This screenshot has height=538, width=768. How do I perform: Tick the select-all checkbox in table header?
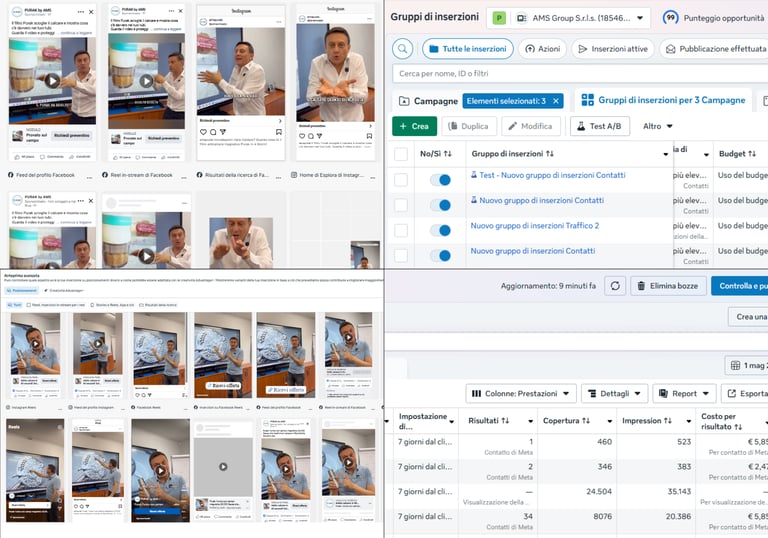(x=401, y=154)
